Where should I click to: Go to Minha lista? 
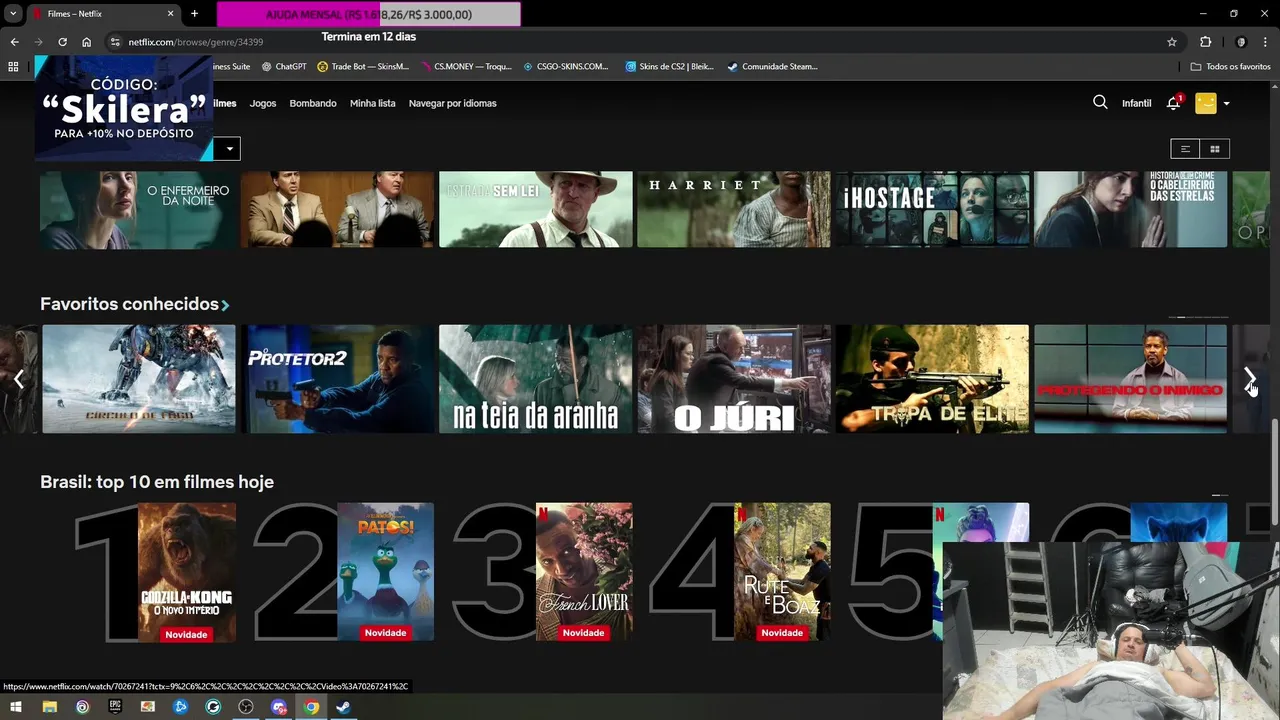[372, 103]
